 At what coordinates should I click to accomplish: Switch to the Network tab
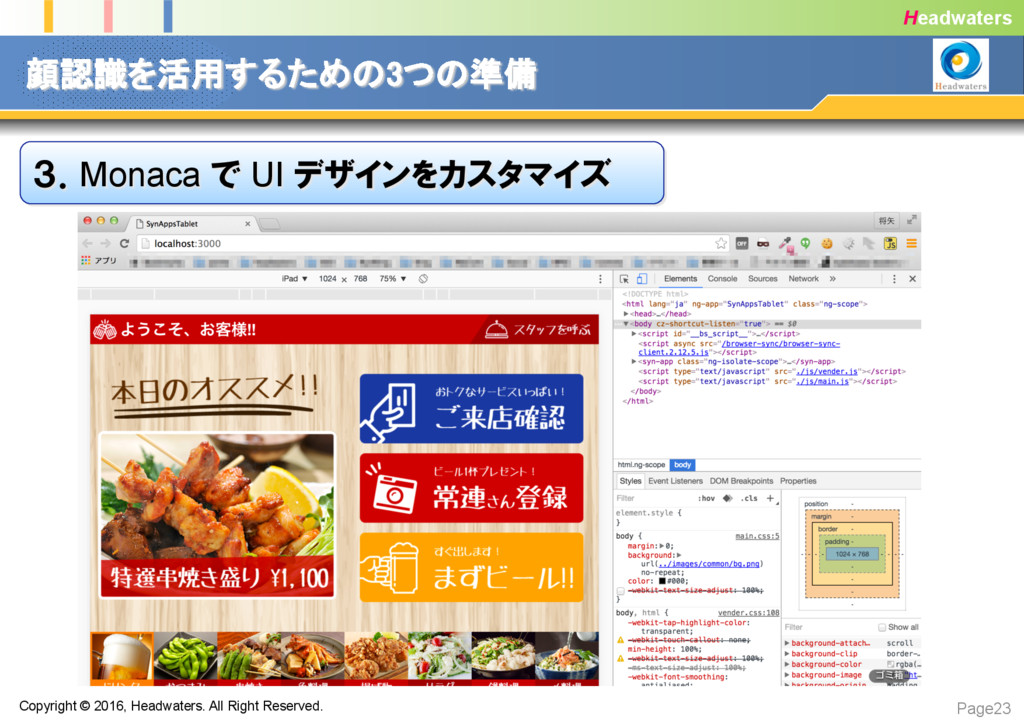click(803, 279)
